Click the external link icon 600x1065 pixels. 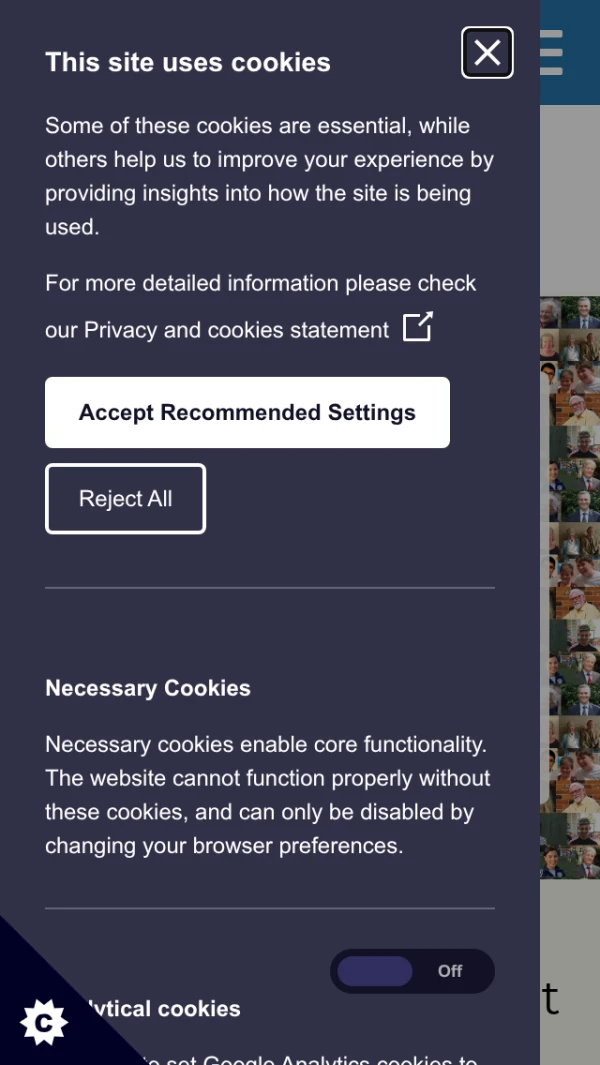(418, 327)
